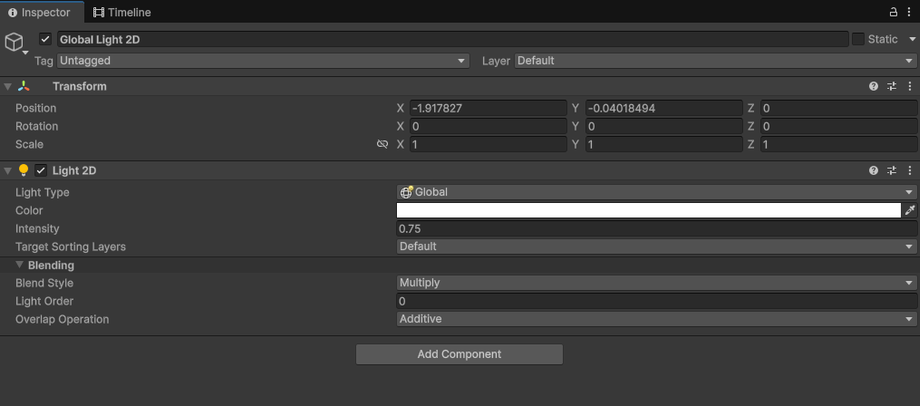Click the Scale X field

pos(488,144)
